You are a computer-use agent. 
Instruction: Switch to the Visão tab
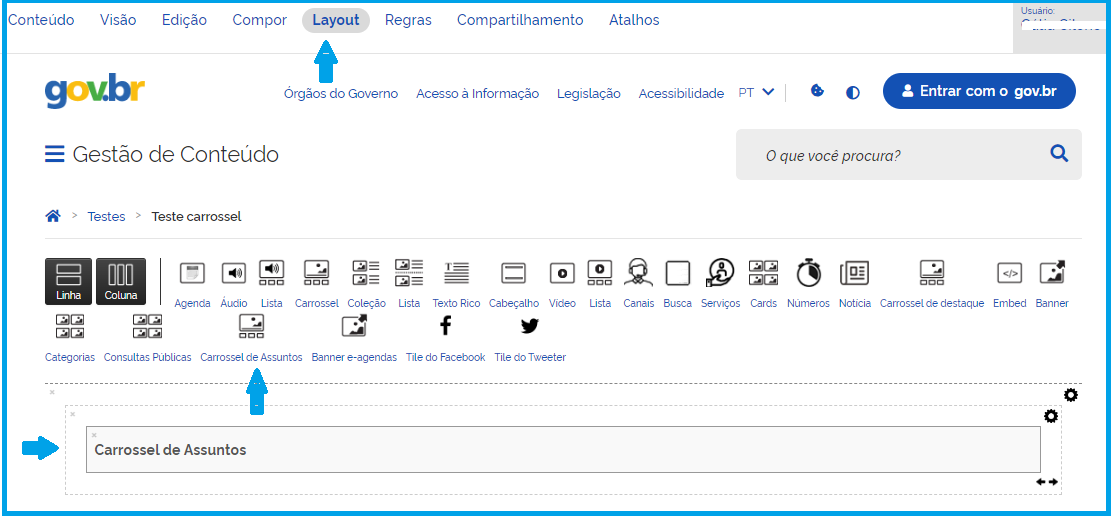118,21
